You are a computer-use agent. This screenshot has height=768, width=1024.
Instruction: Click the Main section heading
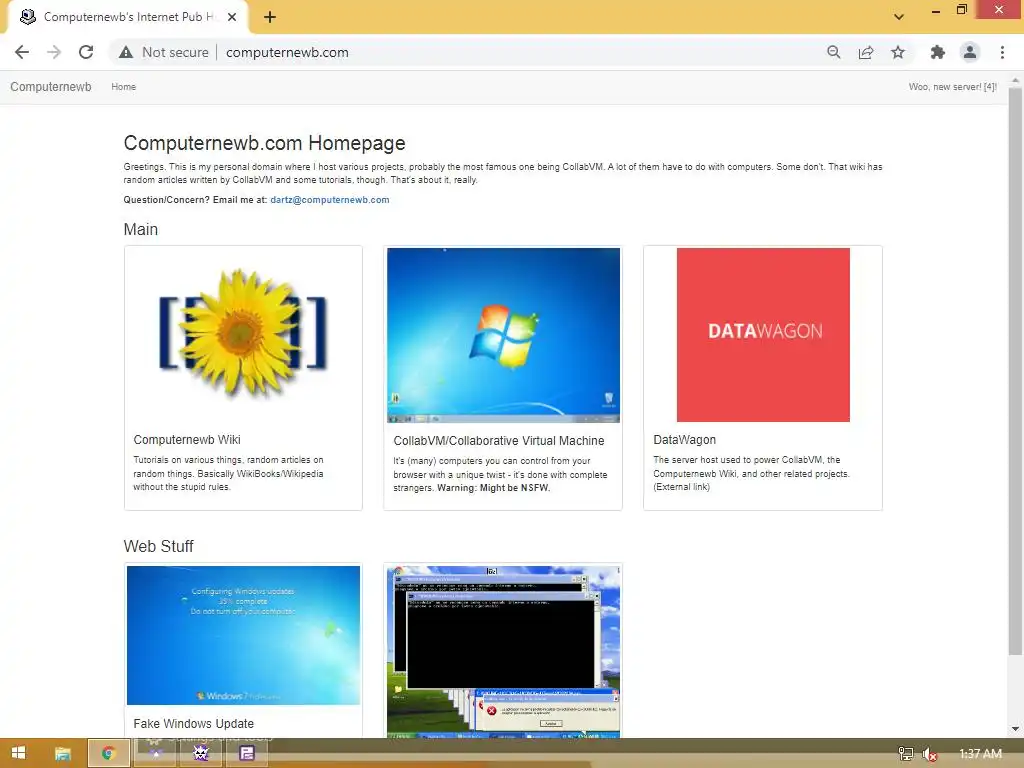point(140,229)
